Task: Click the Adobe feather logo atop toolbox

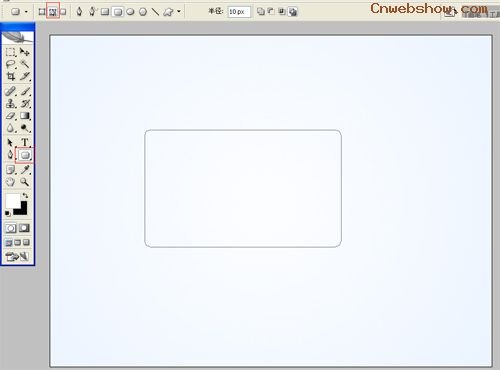Action: 18,37
